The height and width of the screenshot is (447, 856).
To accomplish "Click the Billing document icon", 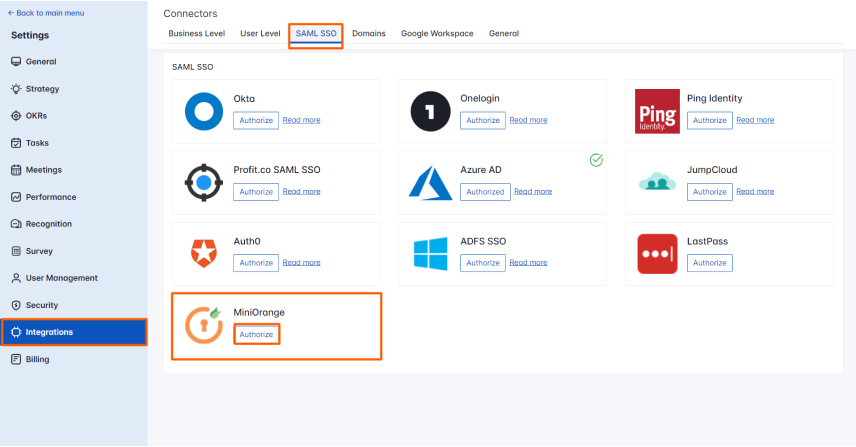I will [x=16, y=359].
